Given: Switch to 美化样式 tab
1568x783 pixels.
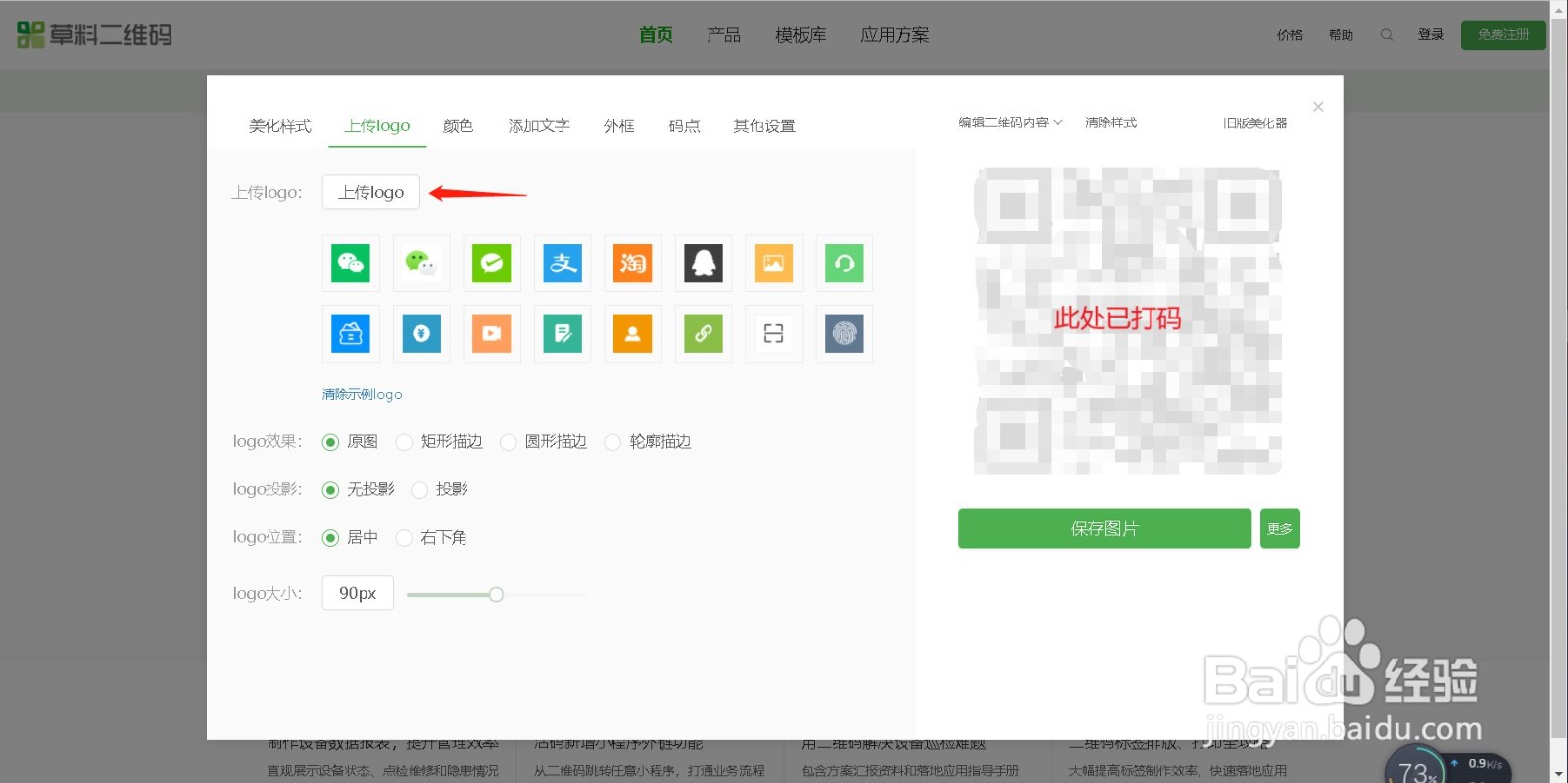Looking at the screenshot, I should point(279,126).
